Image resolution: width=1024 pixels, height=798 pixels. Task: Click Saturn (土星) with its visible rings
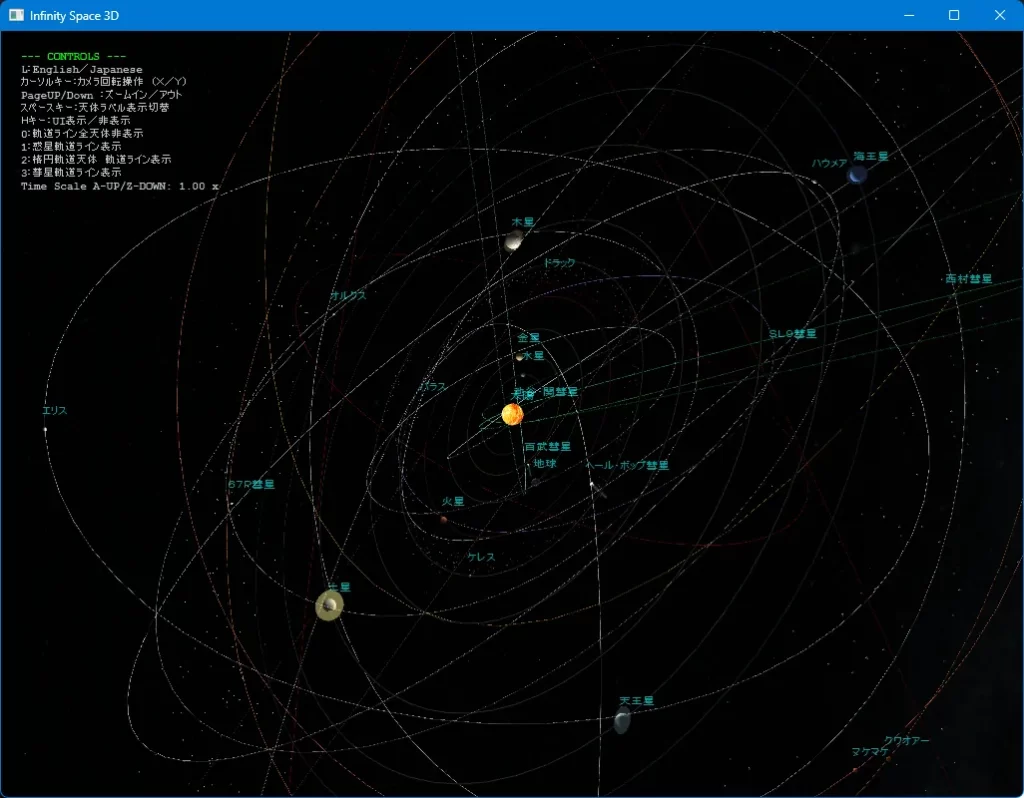329,604
